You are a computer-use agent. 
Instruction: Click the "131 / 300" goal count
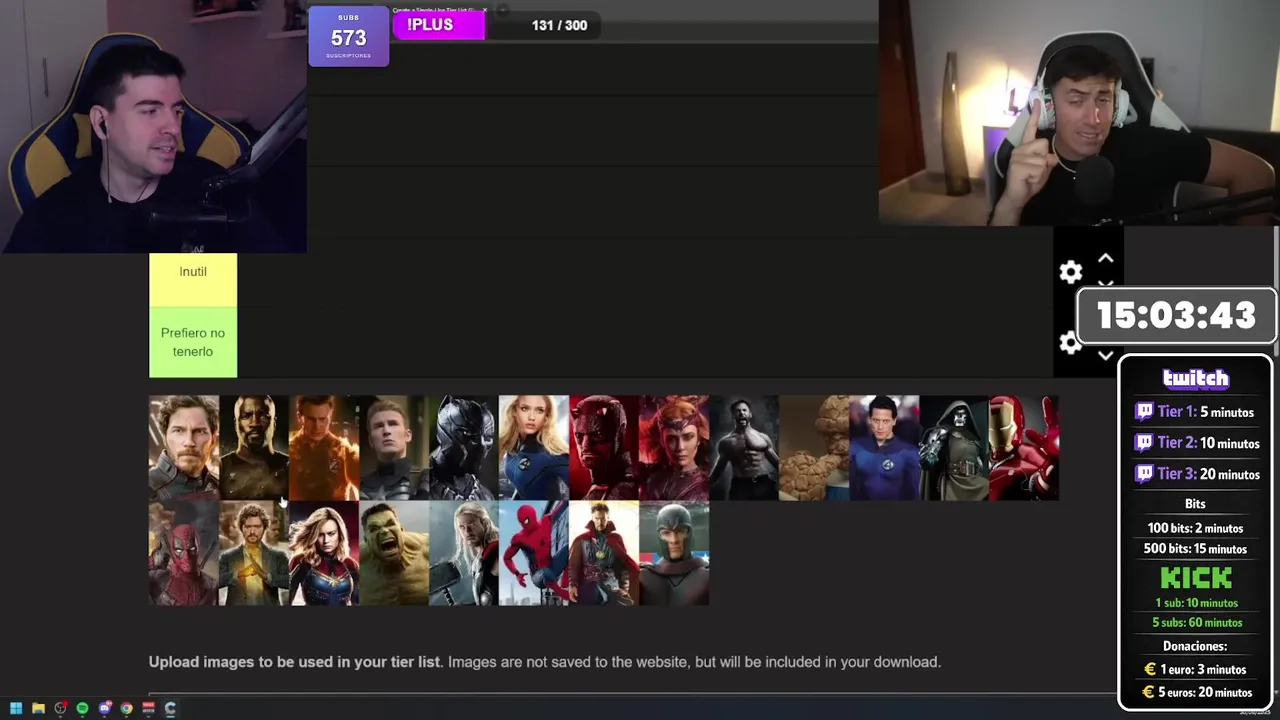point(559,25)
